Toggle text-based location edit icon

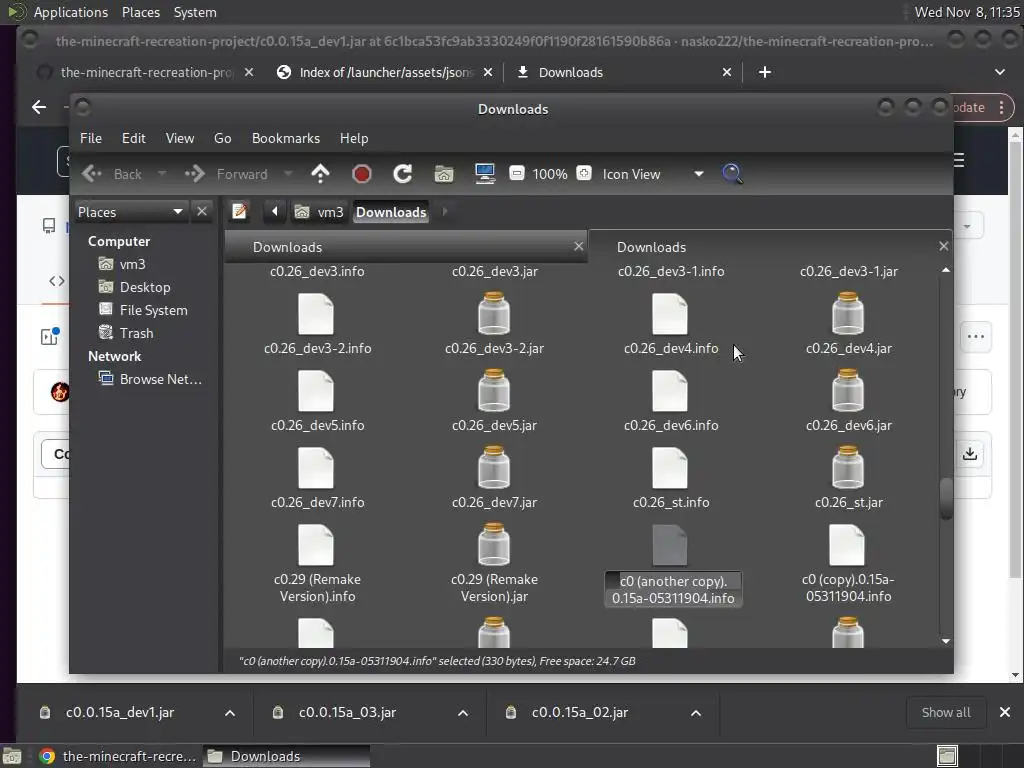pos(240,212)
